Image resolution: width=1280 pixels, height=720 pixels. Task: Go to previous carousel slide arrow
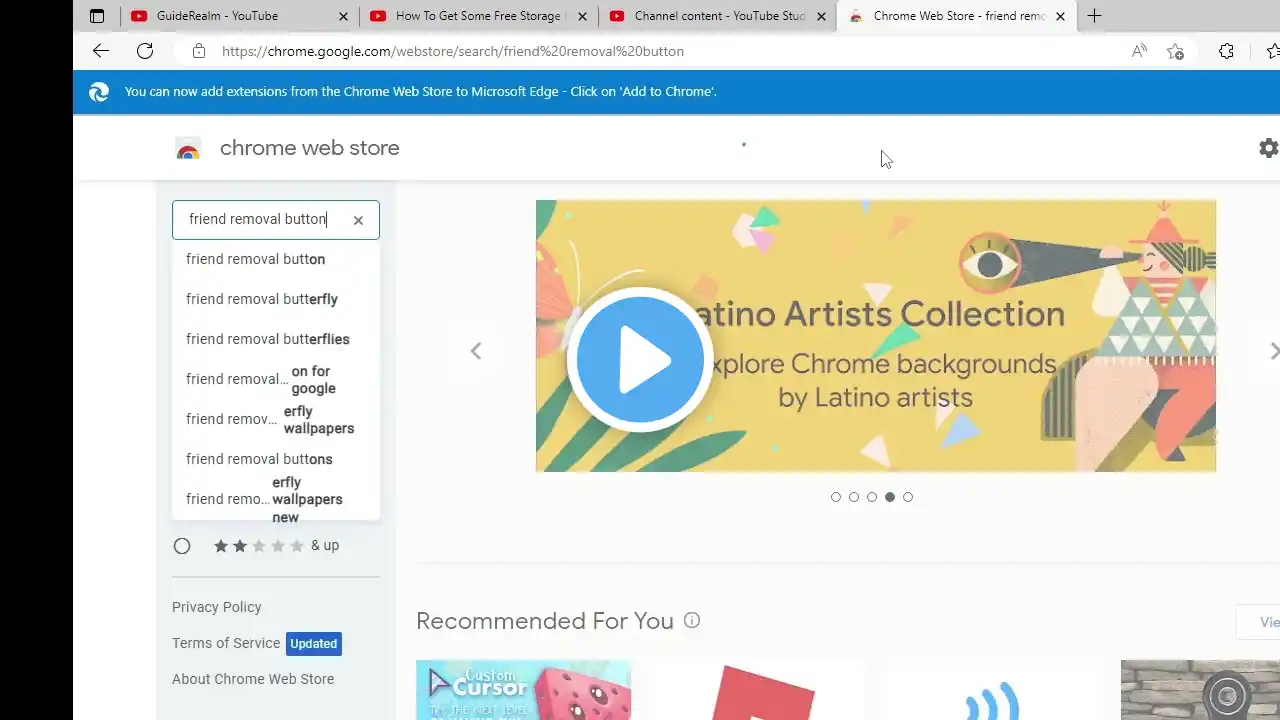coord(476,351)
